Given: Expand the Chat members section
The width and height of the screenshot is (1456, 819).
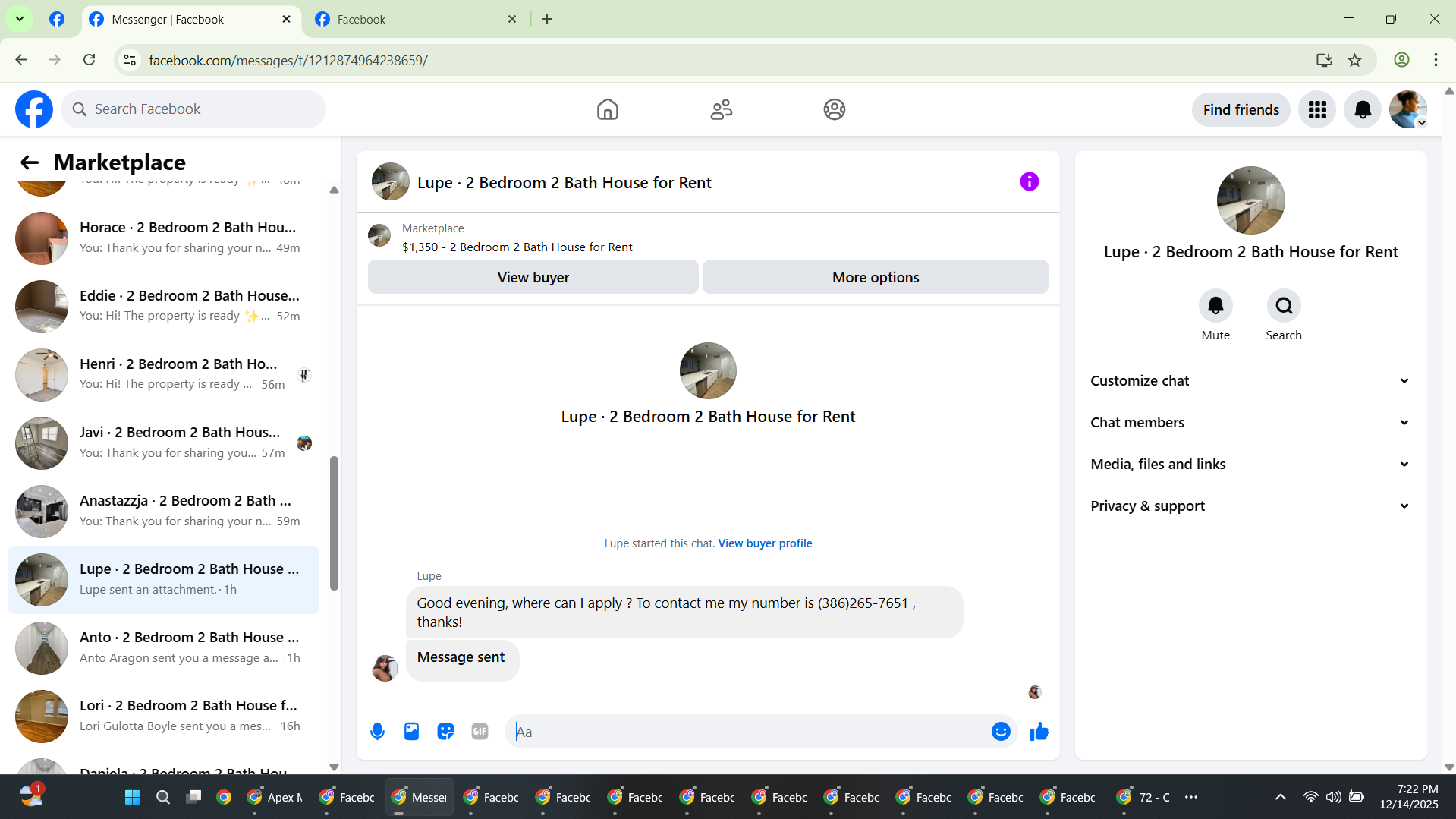Looking at the screenshot, I should pos(1250,423).
